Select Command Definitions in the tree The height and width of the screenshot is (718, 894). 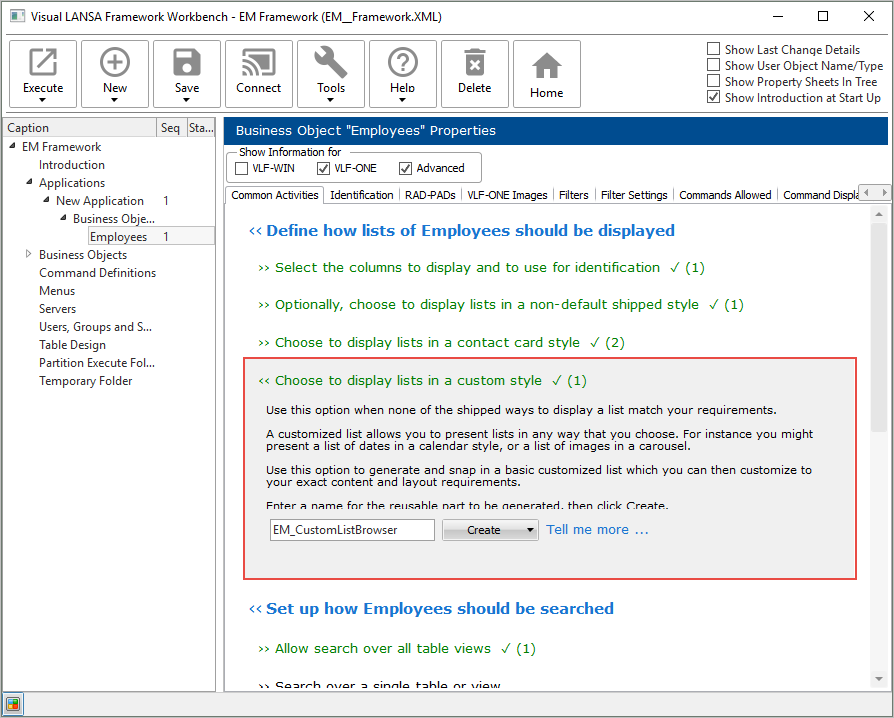(97, 273)
